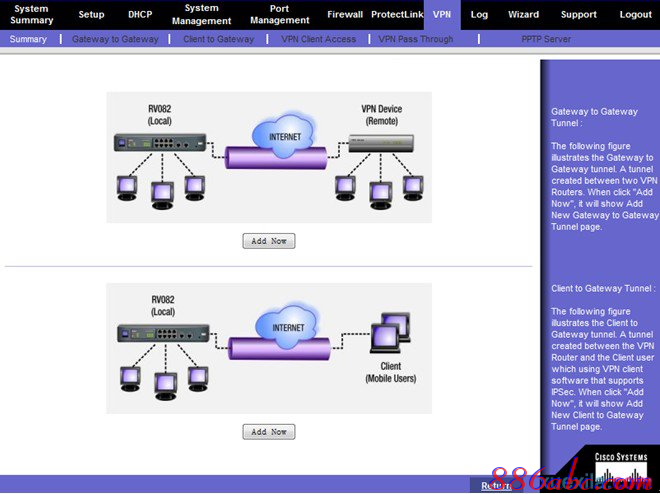Screen dimensions: 660x494
Task: Open Port Management in the top bar
Action: pos(279,14)
